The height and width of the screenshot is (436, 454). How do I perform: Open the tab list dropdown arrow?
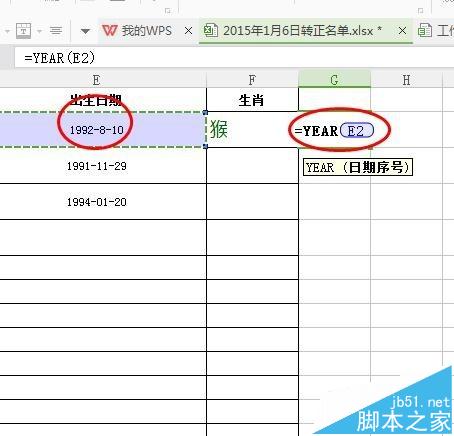pyautogui.click(x=85, y=31)
